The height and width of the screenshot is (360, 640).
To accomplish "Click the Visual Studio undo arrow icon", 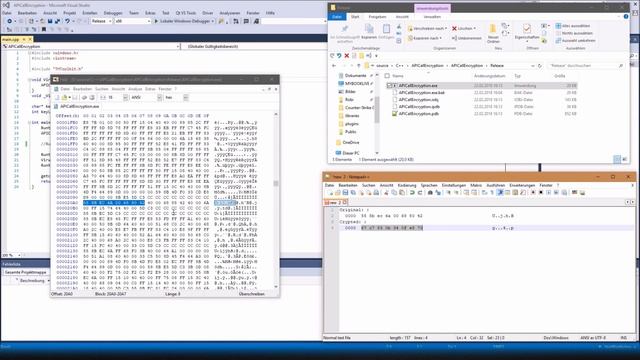I will (67, 21).
